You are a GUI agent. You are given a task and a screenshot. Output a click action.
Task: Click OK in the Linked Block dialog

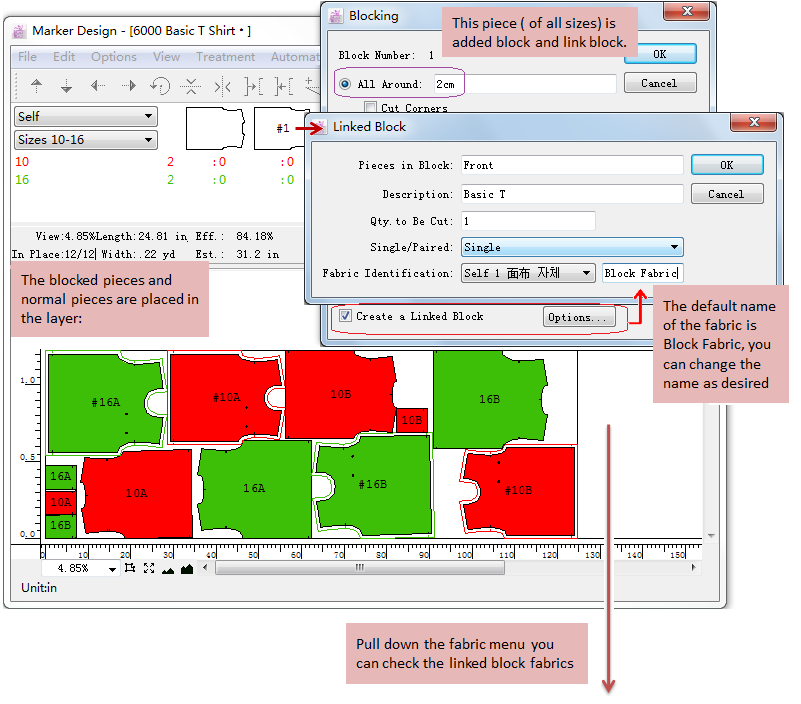(726, 165)
